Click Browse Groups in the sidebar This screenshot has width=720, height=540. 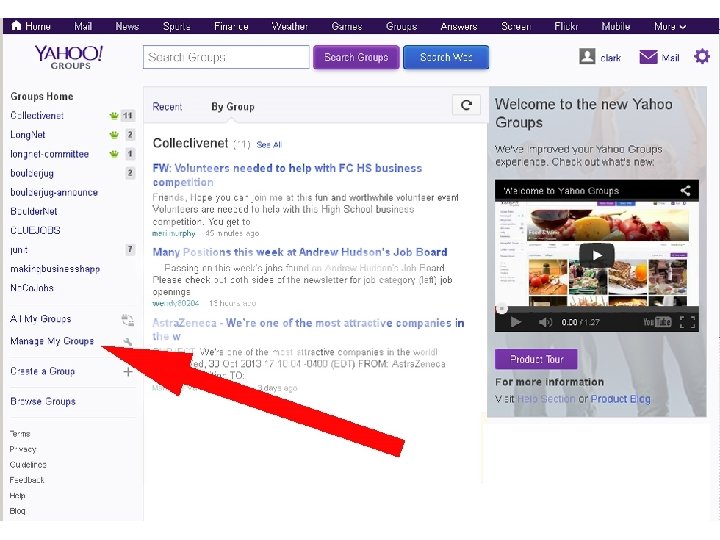pos(43,401)
